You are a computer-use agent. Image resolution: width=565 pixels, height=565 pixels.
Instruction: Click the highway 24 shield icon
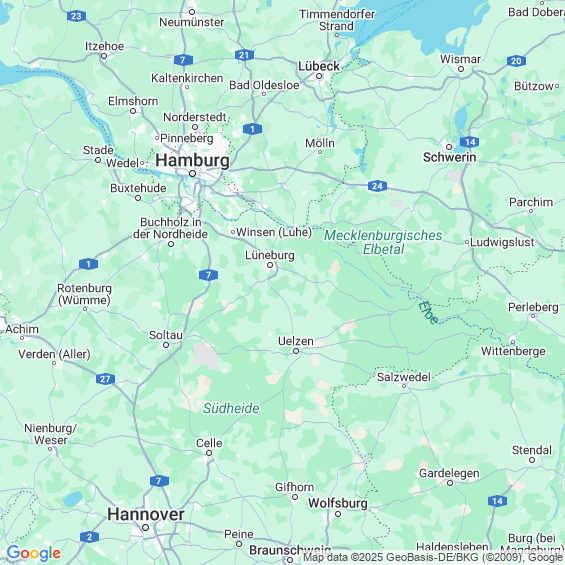tap(377, 186)
